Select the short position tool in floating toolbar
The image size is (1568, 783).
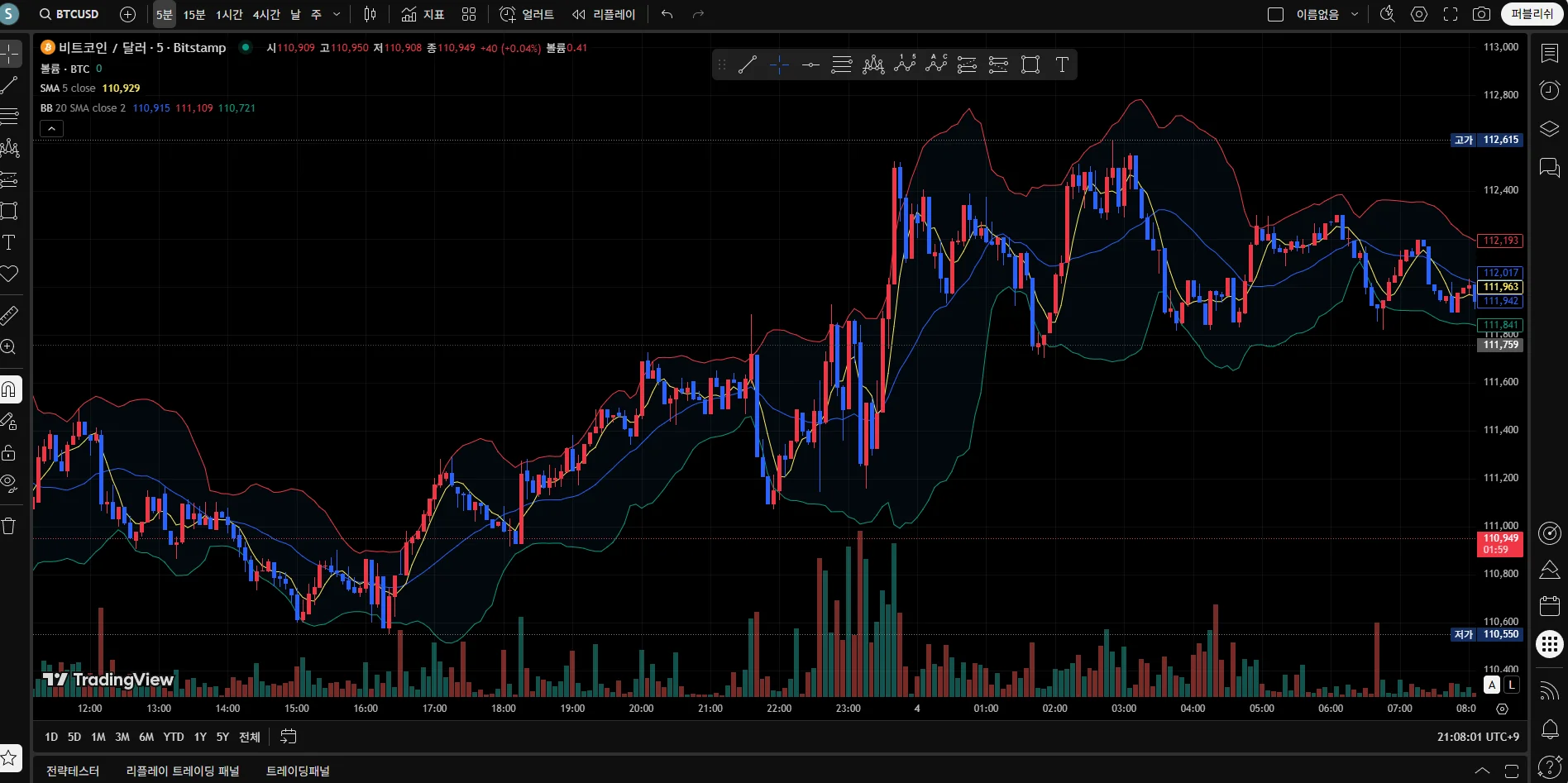coord(998,64)
